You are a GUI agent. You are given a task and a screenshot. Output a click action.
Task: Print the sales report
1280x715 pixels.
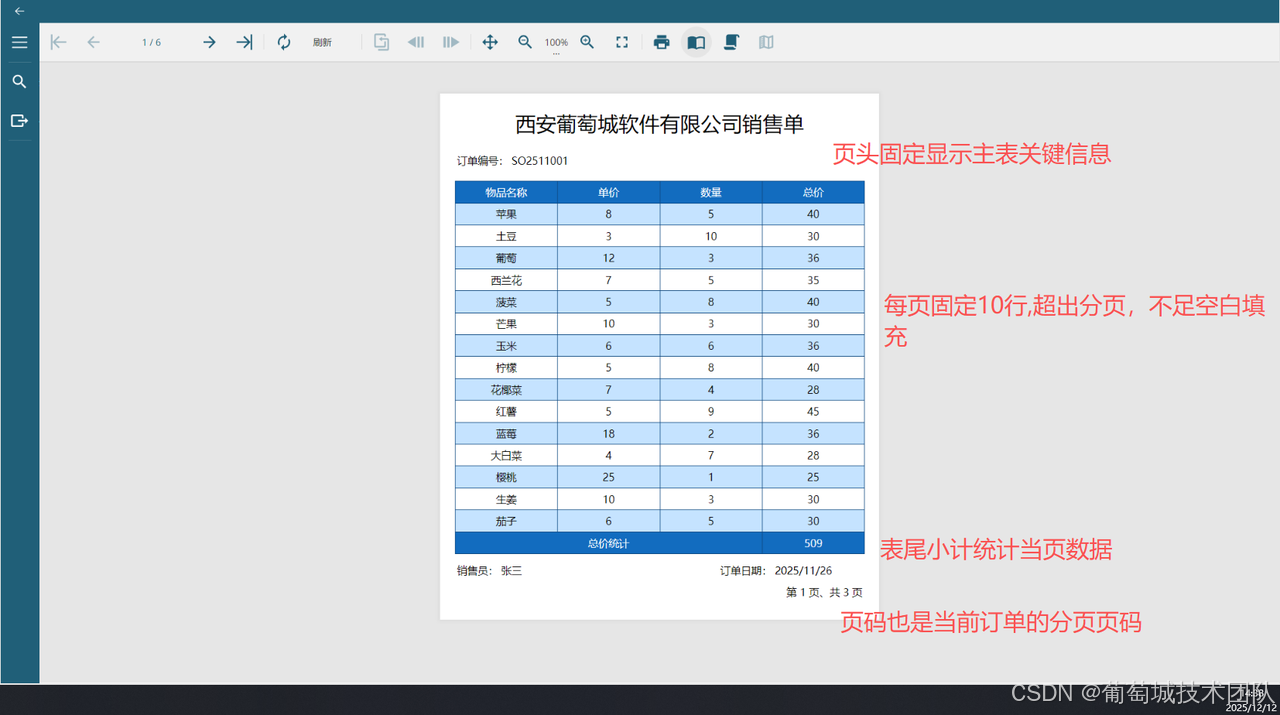(661, 42)
